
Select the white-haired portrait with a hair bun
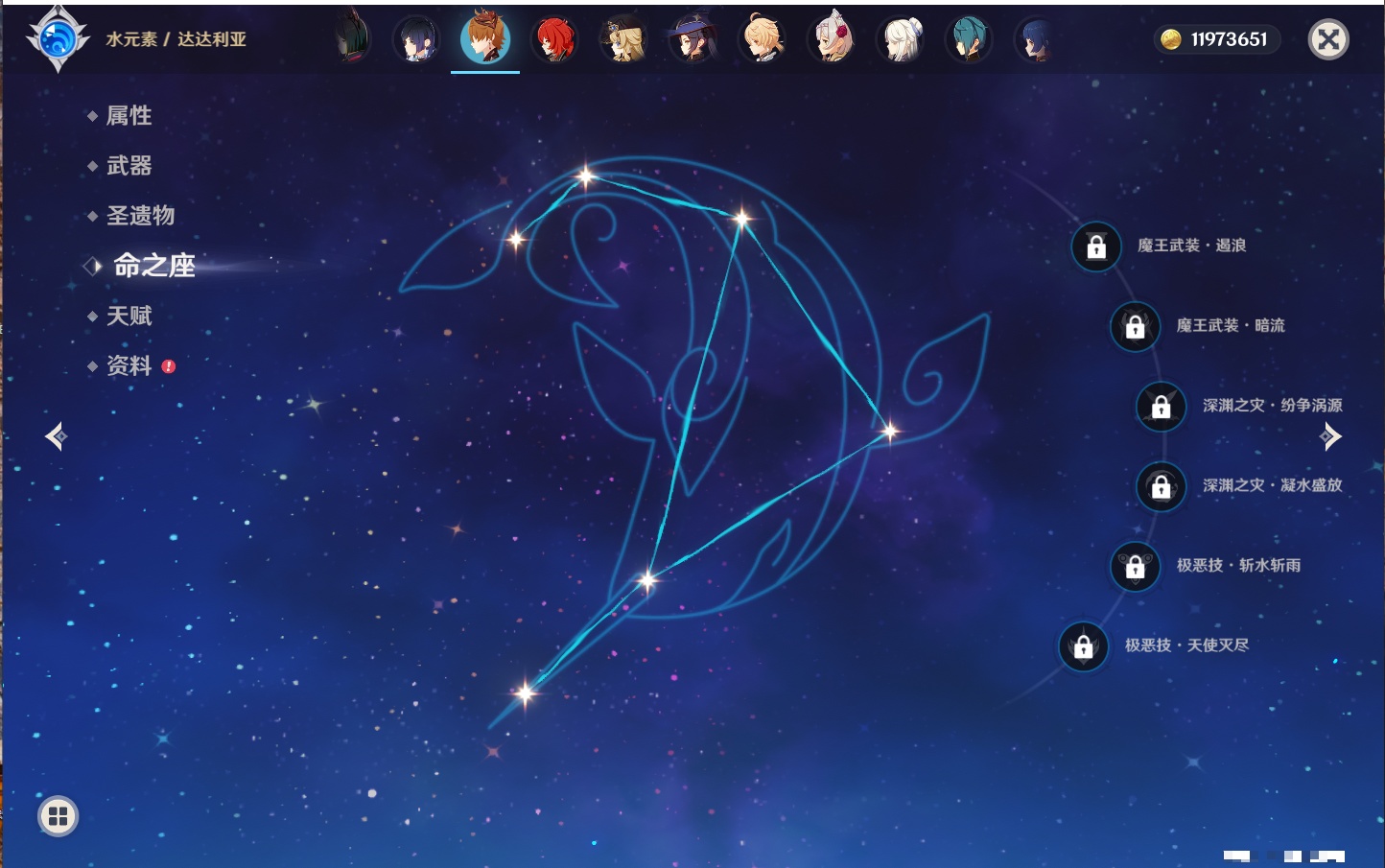901,39
